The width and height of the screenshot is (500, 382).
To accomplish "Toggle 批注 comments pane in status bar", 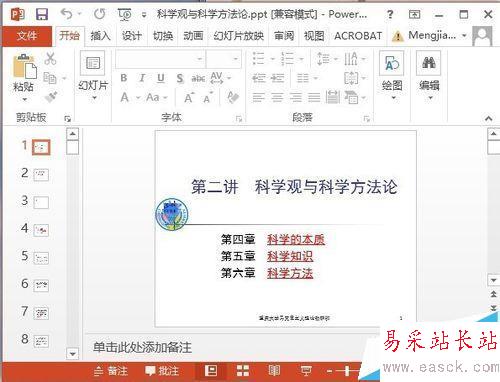I will click(x=162, y=371).
